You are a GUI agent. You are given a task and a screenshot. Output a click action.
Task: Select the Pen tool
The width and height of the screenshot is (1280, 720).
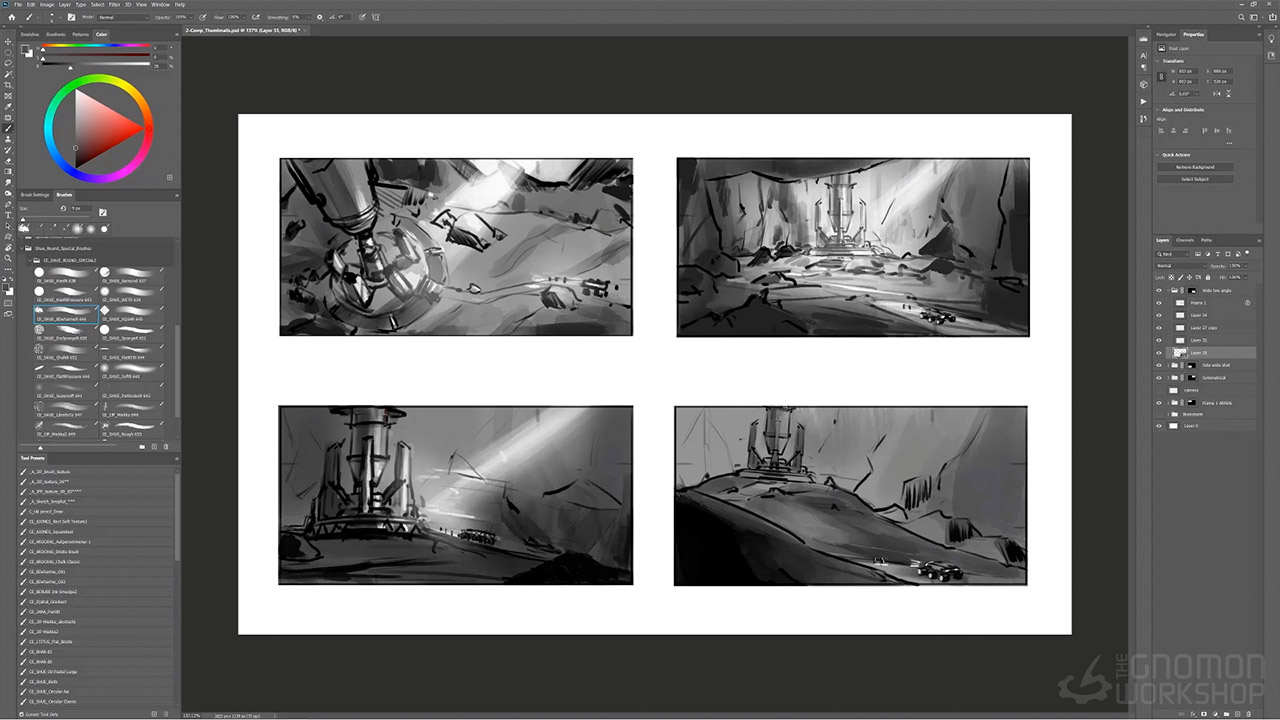pos(9,205)
